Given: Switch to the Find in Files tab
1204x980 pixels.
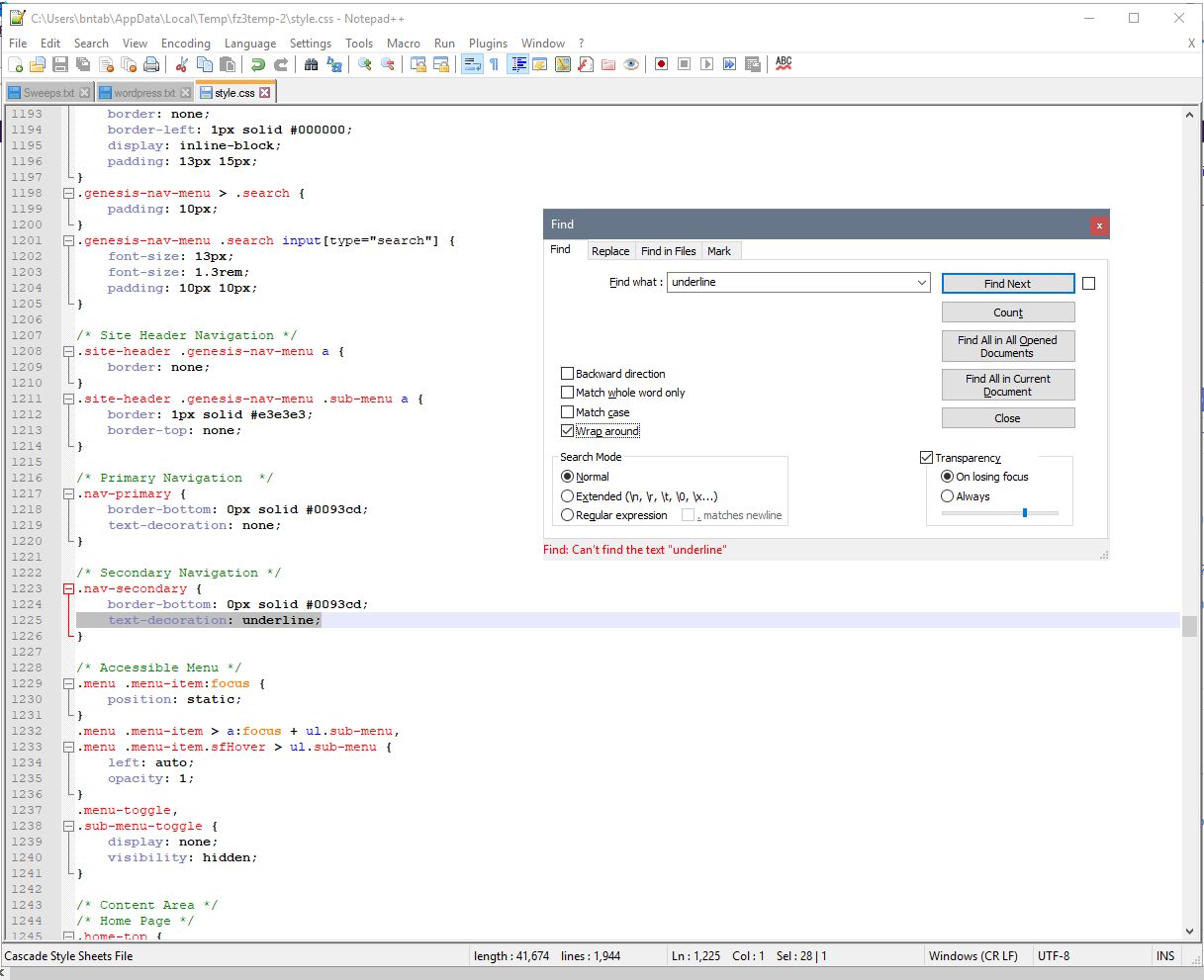Looking at the screenshot, I should (668, 251).
